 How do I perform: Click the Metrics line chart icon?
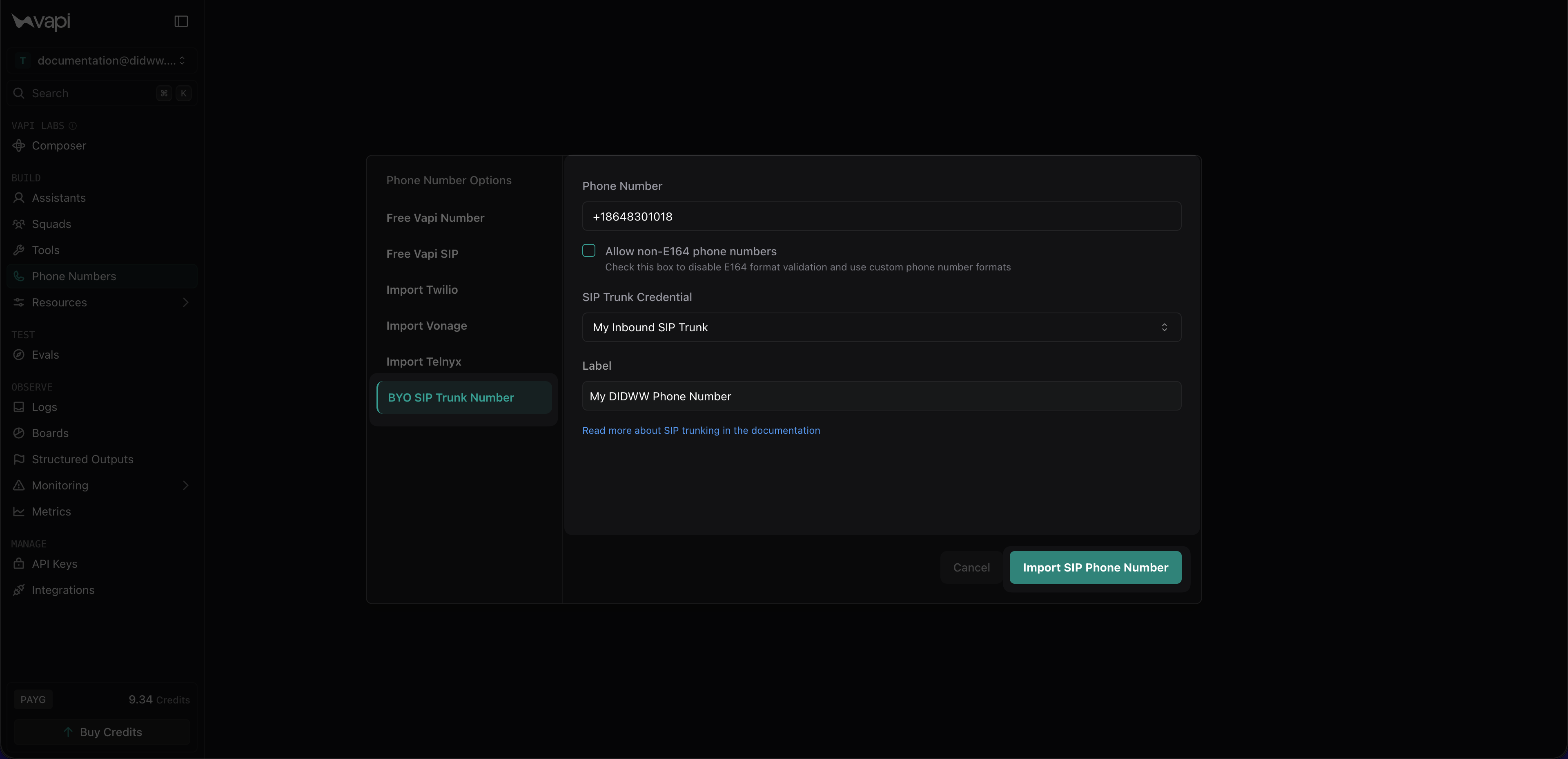19,512
